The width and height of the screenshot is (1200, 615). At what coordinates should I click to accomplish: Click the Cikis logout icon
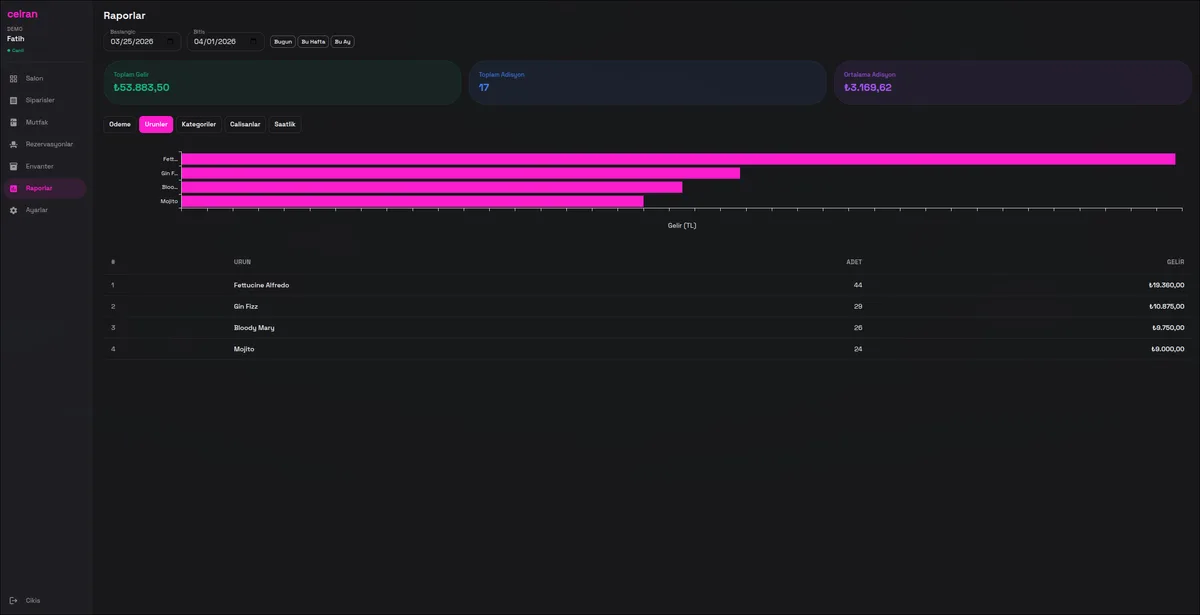click(x=13, y=600)
